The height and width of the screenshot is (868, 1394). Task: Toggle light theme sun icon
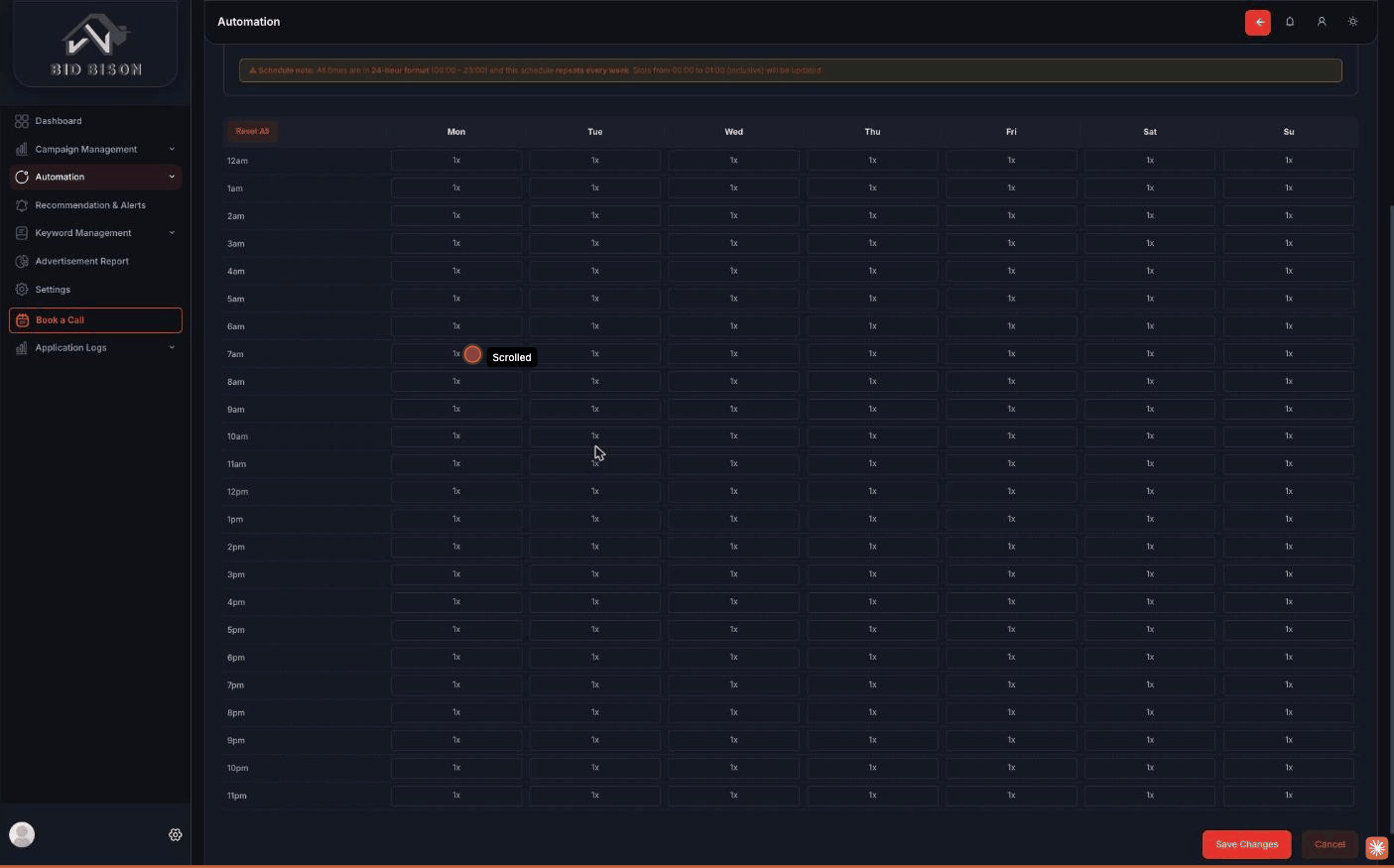coord(1353,22)
